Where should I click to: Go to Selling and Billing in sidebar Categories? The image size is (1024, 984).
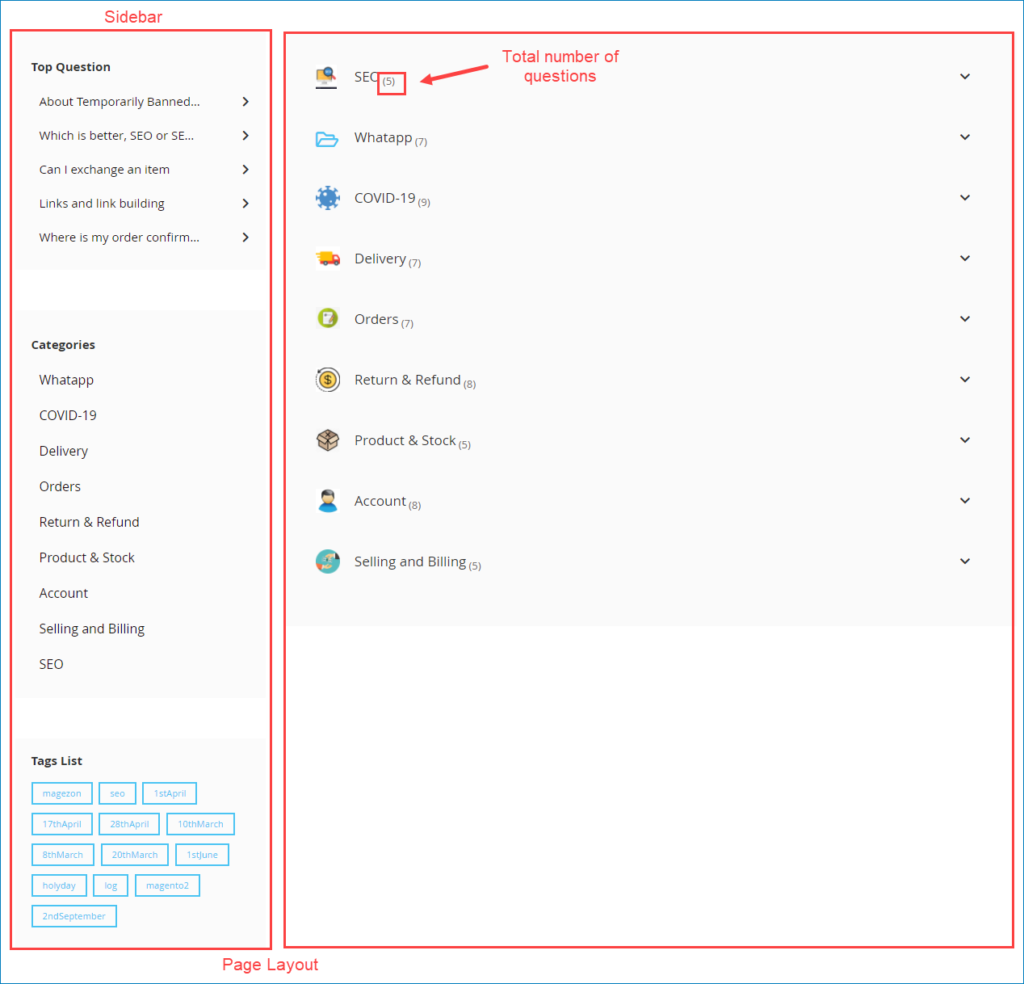(92, 629)
